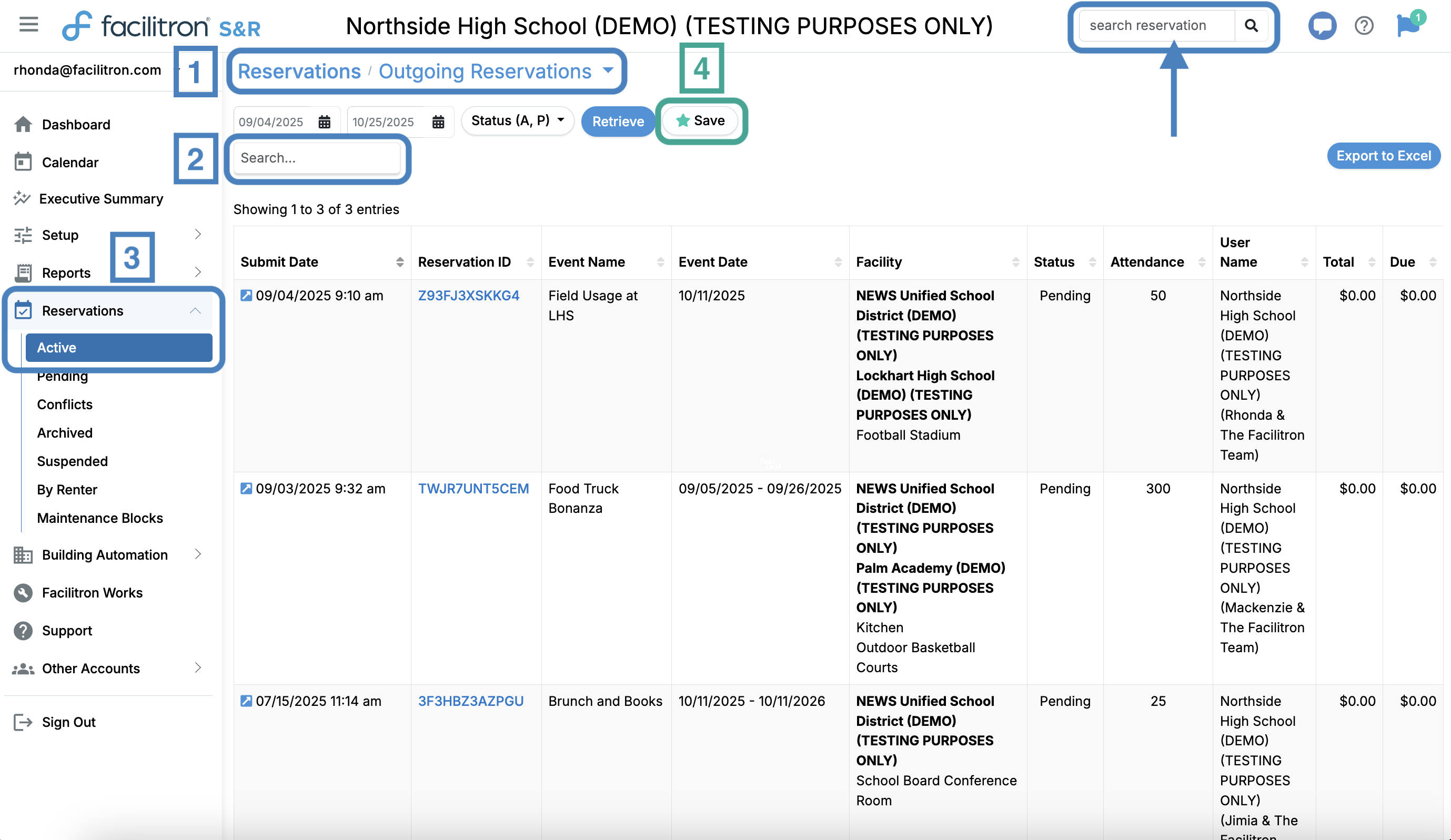Sort the table by Event Date column
Screen dimensions: 1451x840
(x=838, y=262)
